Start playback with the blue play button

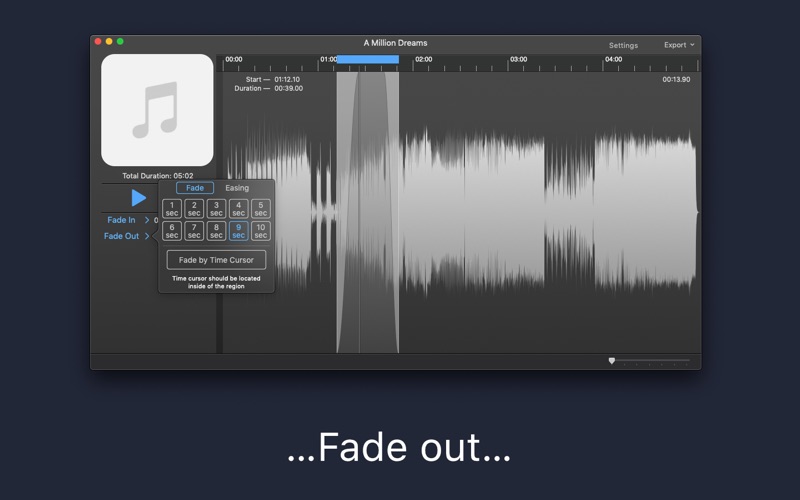(x=138, y=198)
